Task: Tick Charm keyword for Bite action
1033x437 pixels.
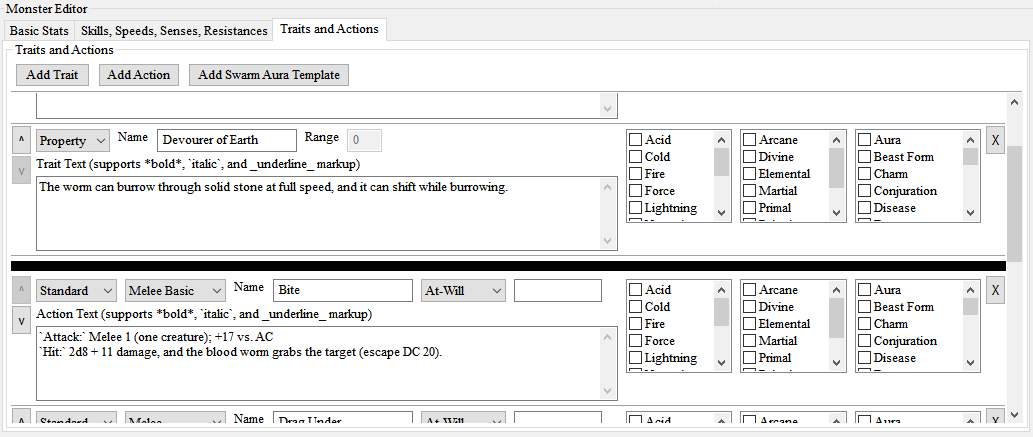Action: (x=865, y=324)
